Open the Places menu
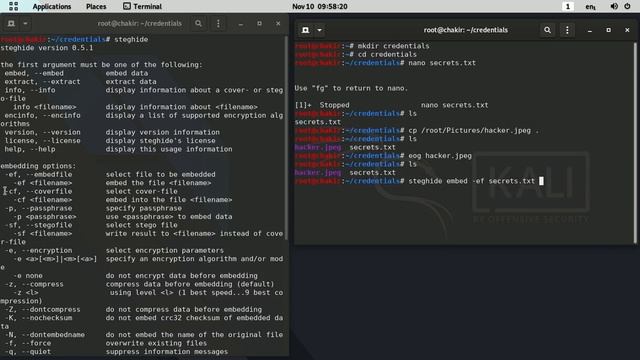This screenshot has width=640, height=360. 96,7
